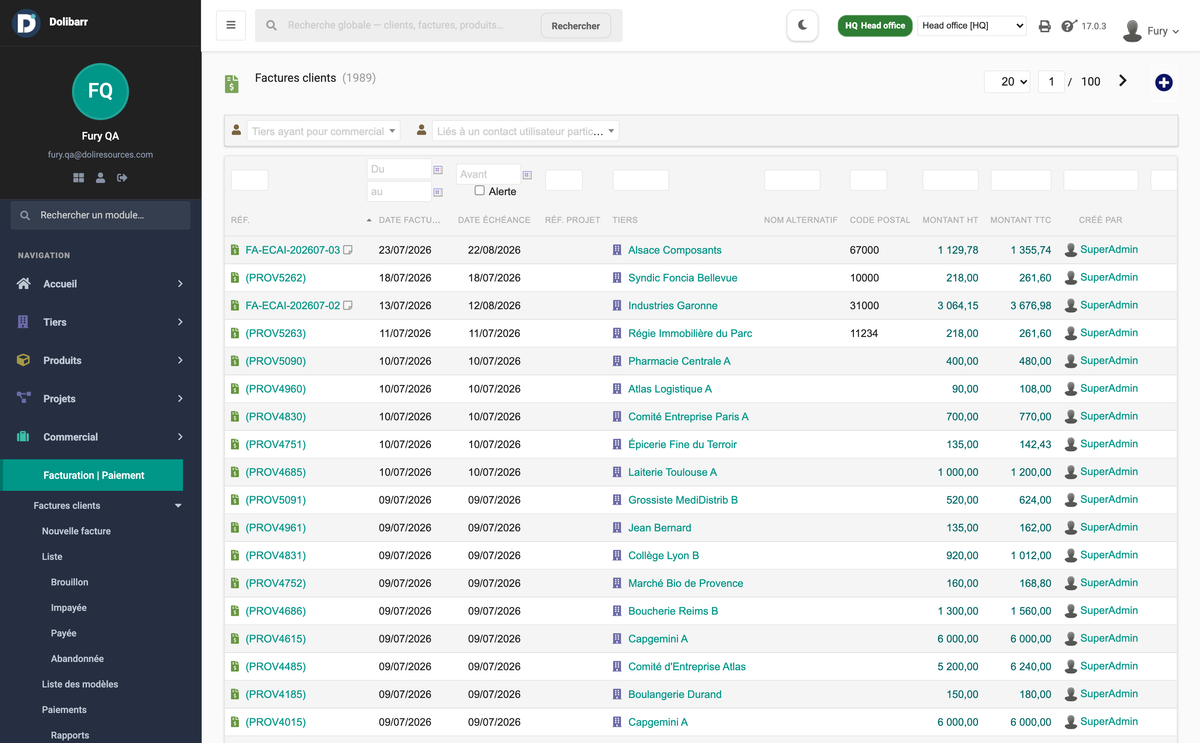Screen dimensions: 1200x743
Task: Open the user card icon under the profile
Action: 100,178
